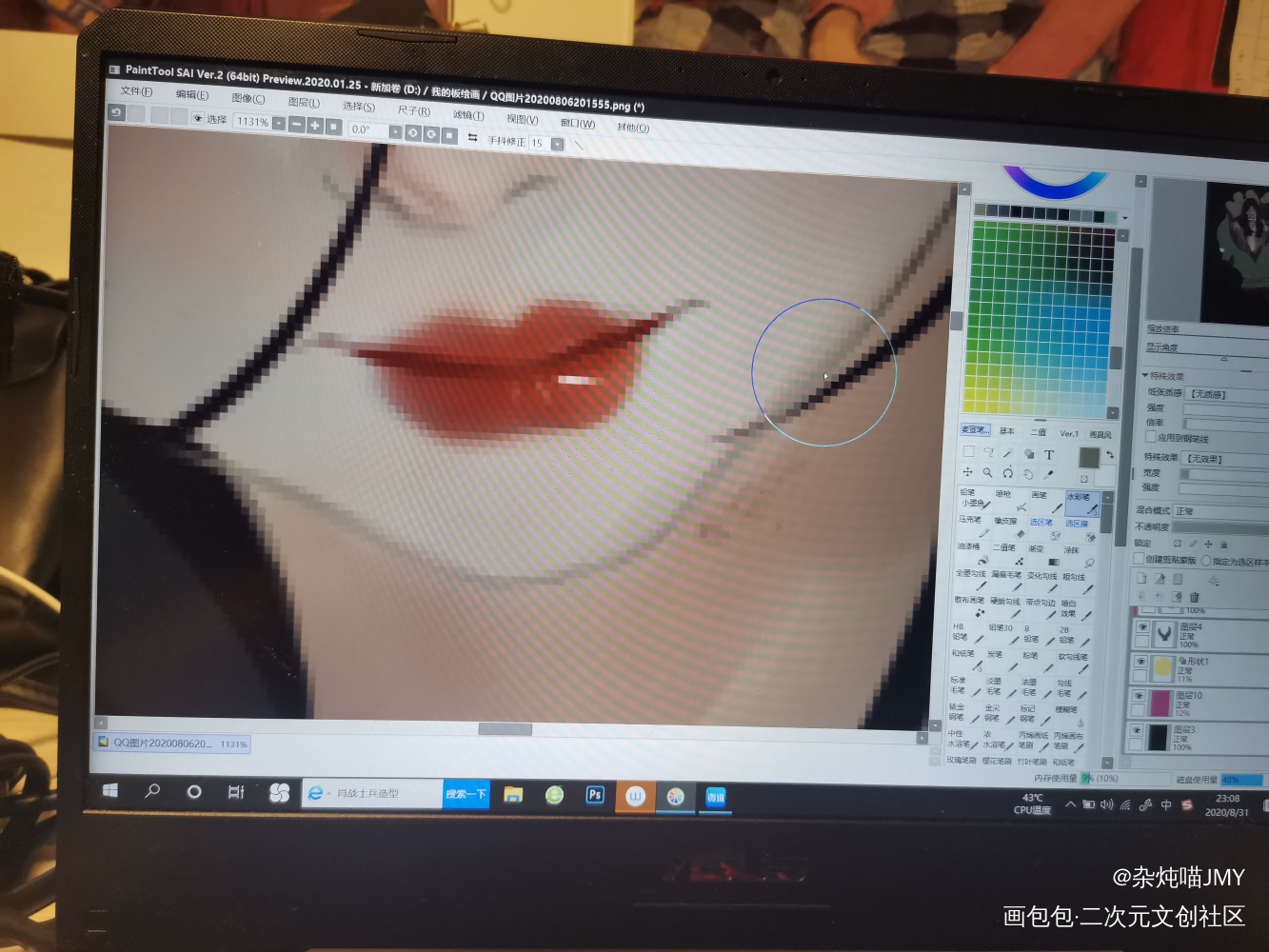Image resolution: width=1269 pixels, height=952 pixels.
Task: Enable the 应用到钢笔线 checkbox
Action: pos(1151,438)
